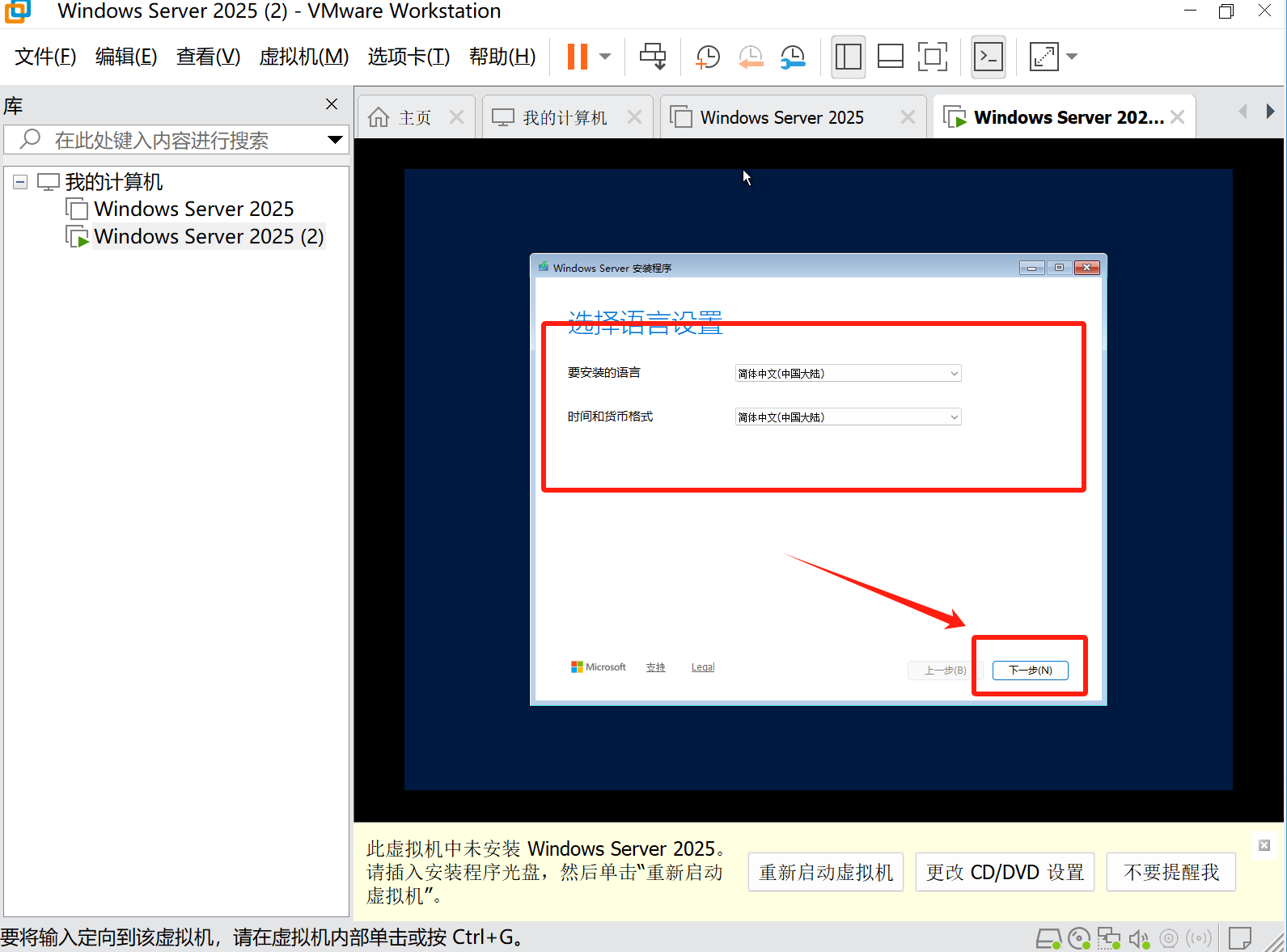1287x952 pixels.
Task: Open the 虚拟机(M) menu
Action: [x=304, y=57]
